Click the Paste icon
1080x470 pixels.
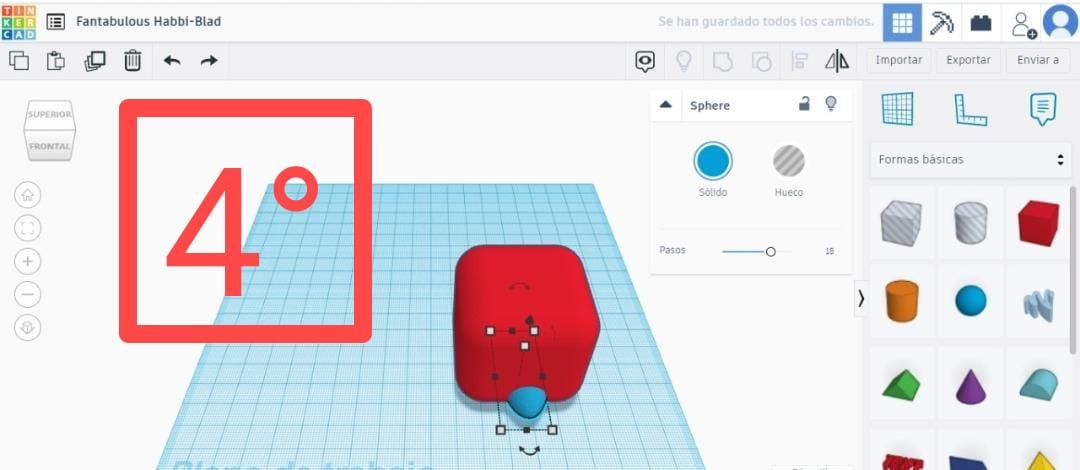[56, 61]
